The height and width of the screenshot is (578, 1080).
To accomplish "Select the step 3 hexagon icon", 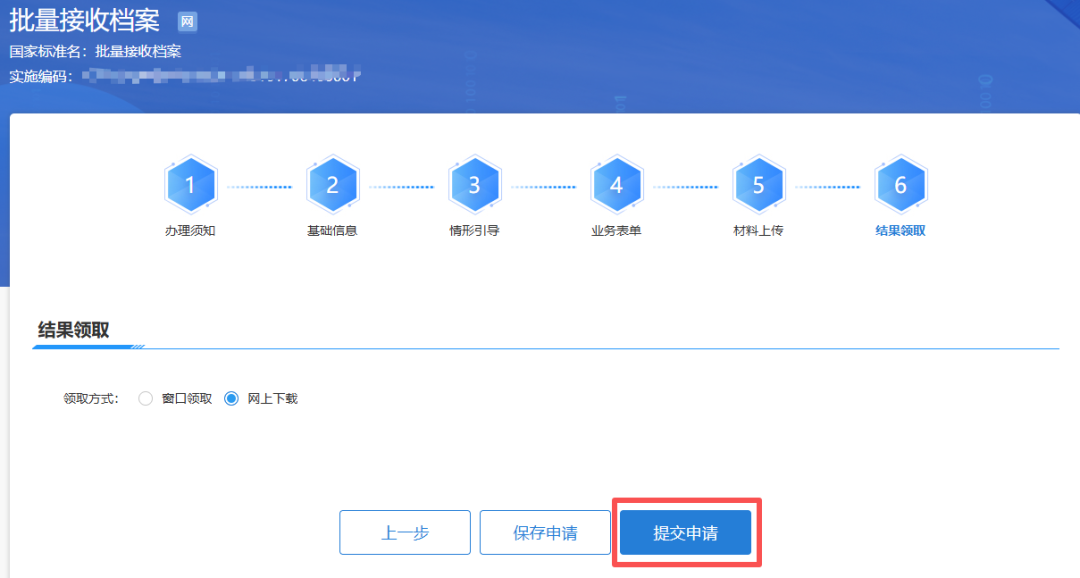I will [x=474, y=185].
